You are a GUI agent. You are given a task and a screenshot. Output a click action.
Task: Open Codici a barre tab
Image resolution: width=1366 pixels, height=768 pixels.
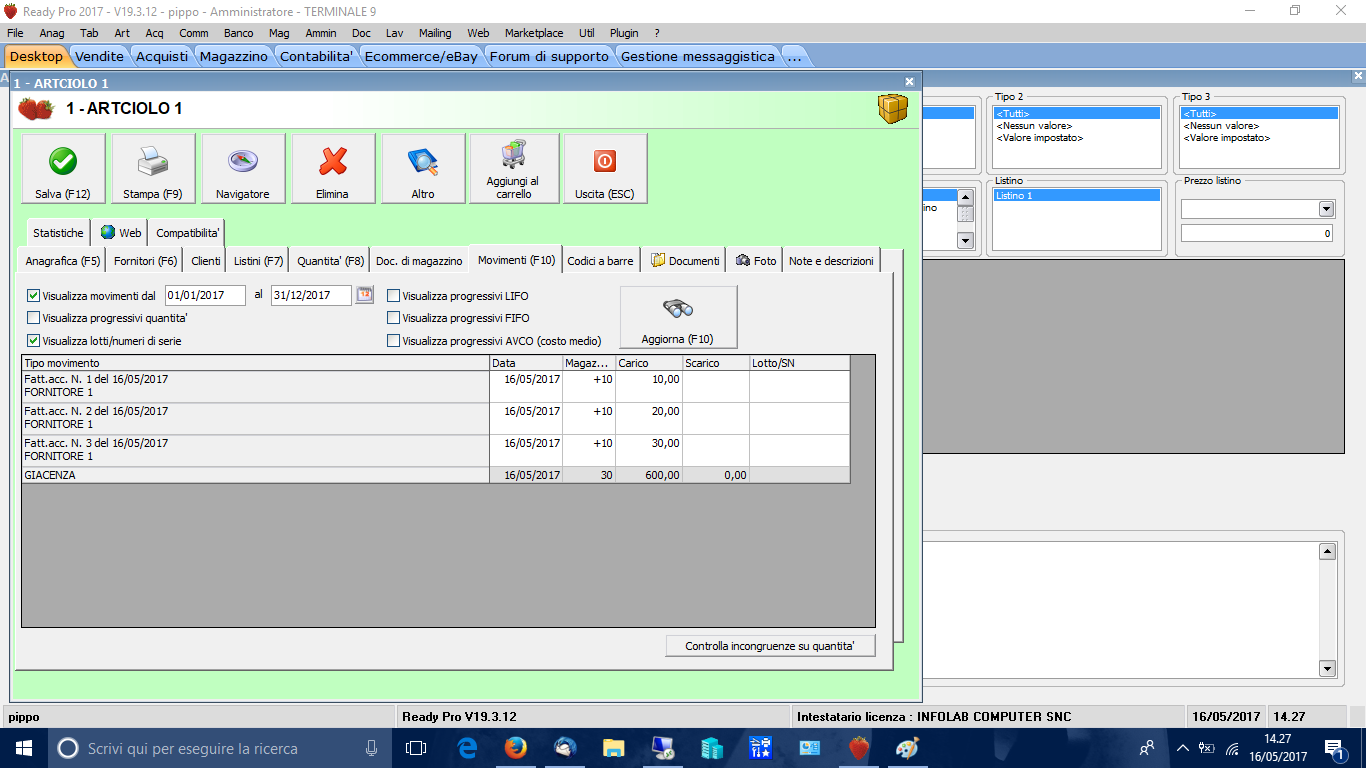click(600, 261)
